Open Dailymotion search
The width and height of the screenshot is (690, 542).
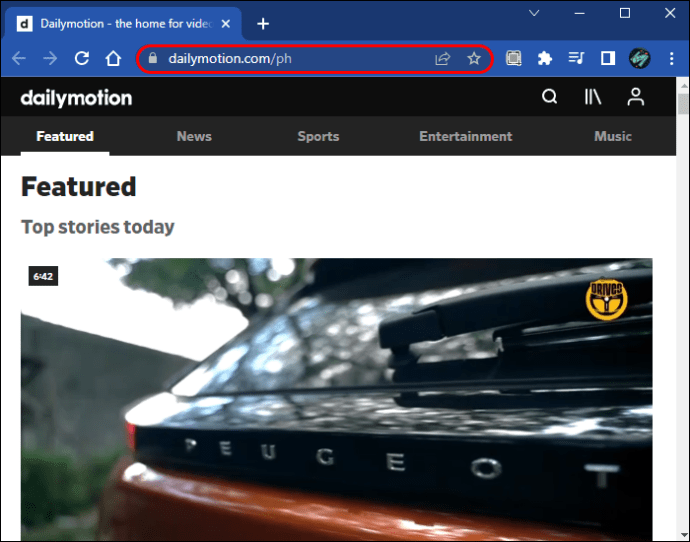coord(550,96)
